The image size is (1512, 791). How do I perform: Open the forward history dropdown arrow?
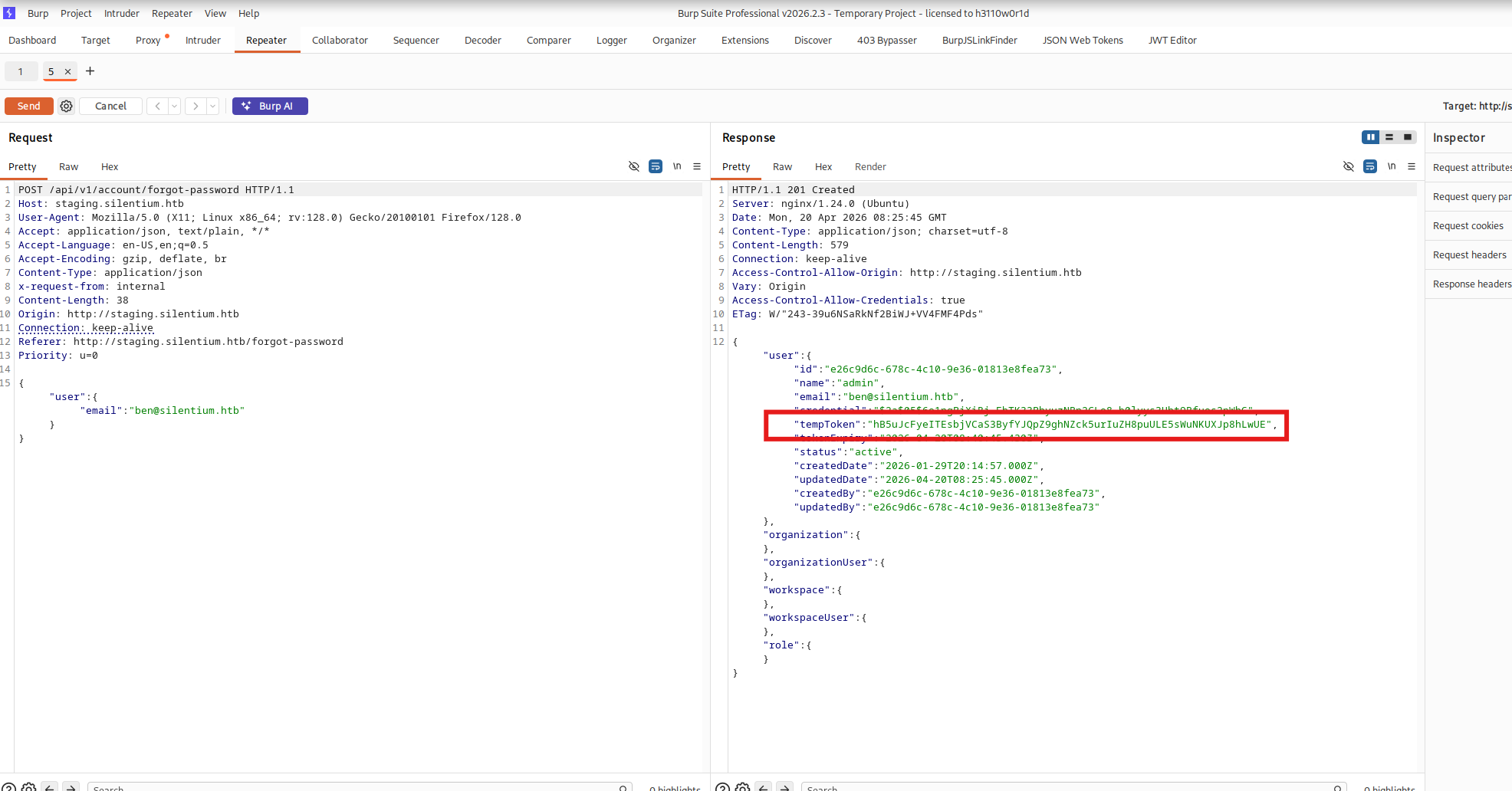pos(213,106)
